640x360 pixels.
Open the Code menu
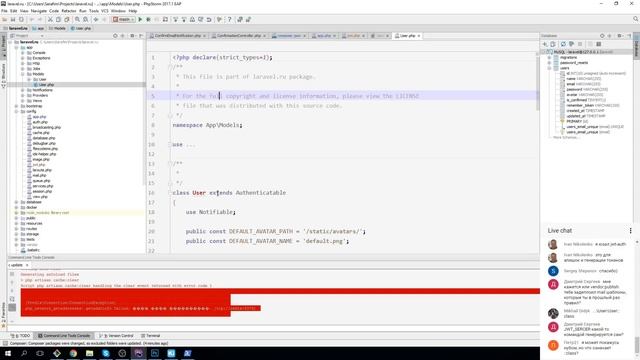(54, 11)
